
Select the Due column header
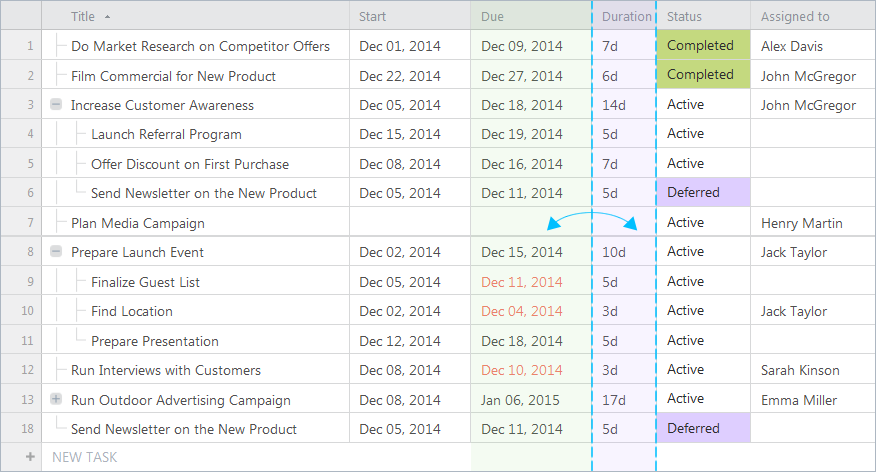[x=531, y=16]
